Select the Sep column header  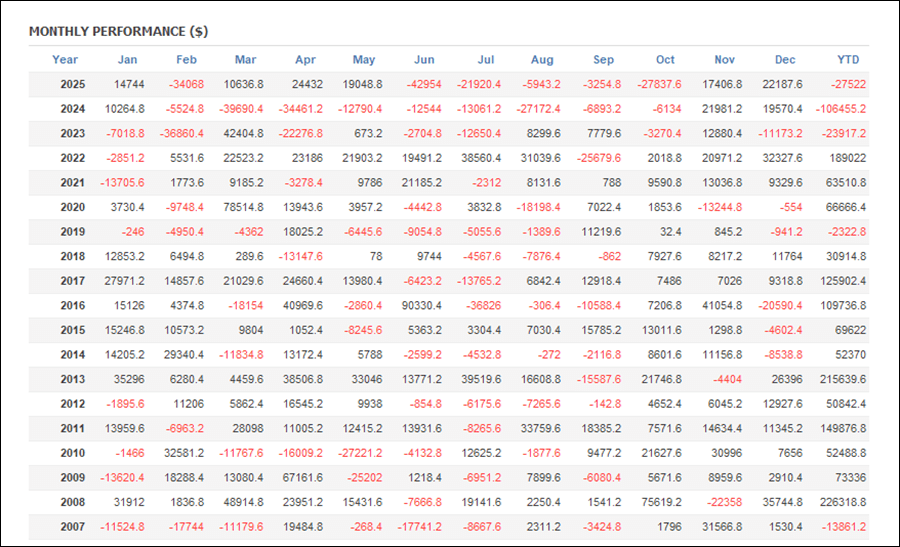point(604,60)
